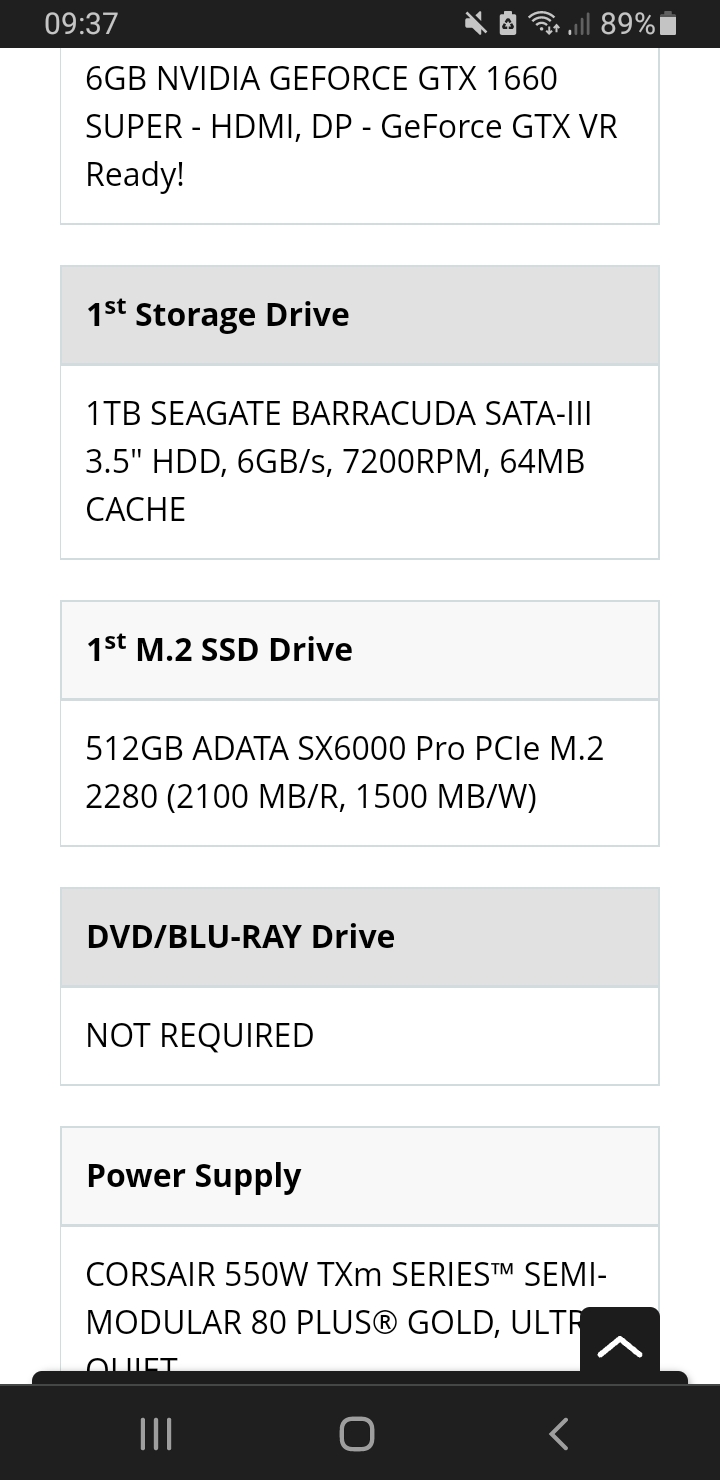Expand the 1st M.2 SSD Drive header
The image size is (720, 1480).
tap(360, 650)
